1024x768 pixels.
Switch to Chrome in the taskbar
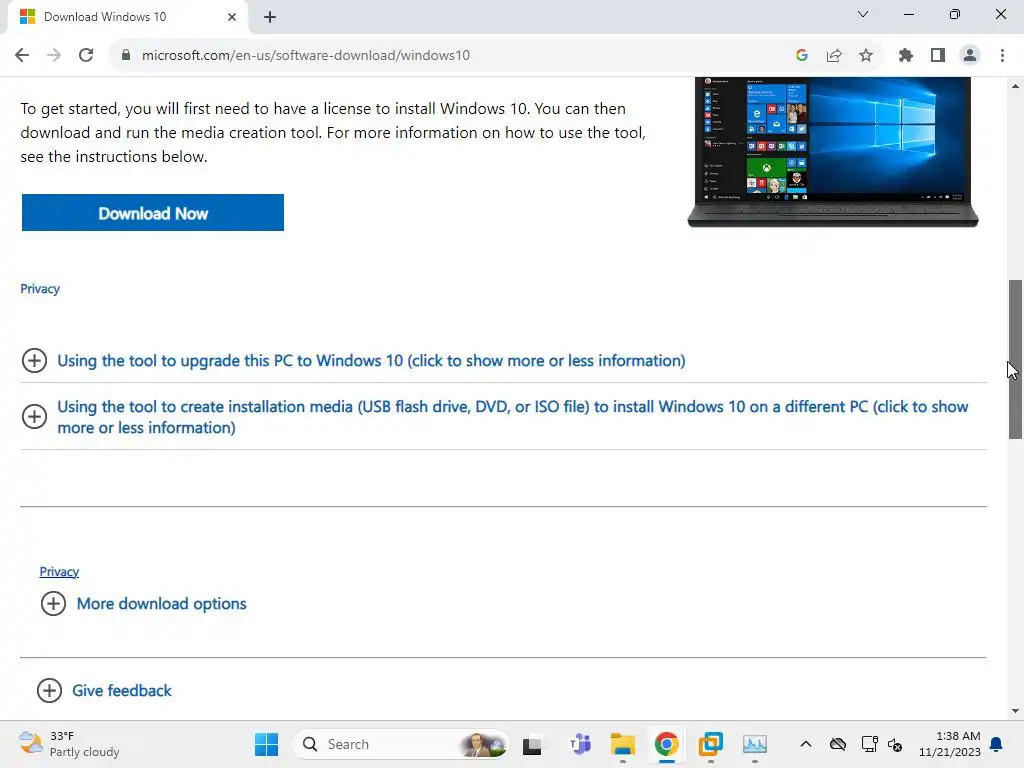pyautogui.click(x=666, y=744)
